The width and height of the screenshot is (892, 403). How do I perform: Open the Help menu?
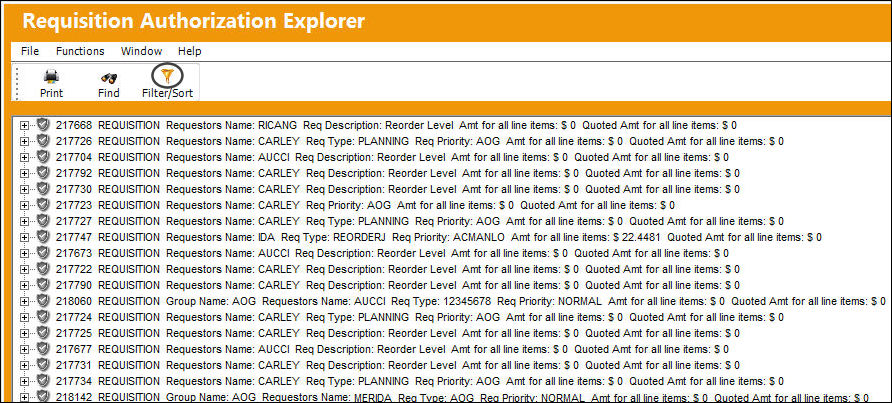pos(189,51)
